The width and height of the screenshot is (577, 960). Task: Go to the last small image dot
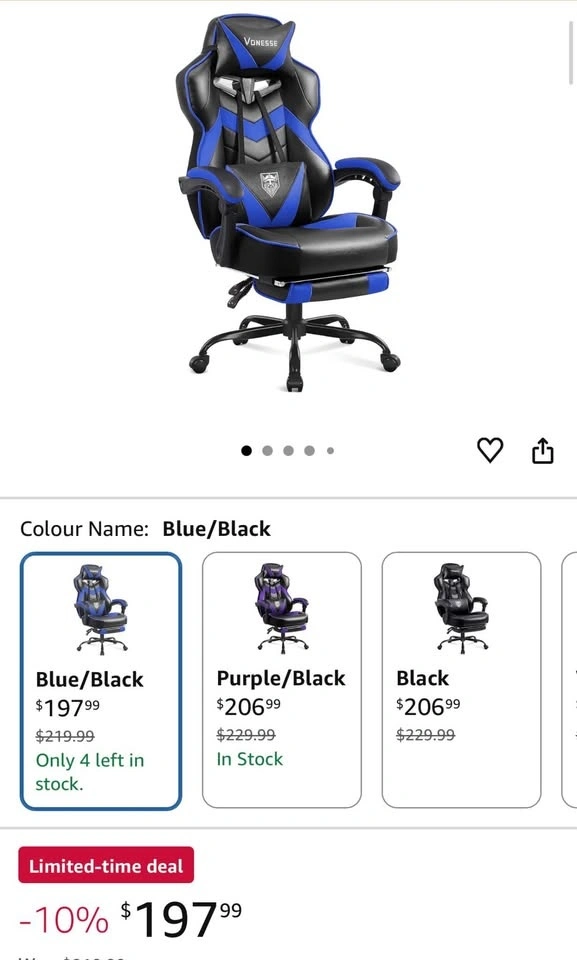(x=330, y=451)
